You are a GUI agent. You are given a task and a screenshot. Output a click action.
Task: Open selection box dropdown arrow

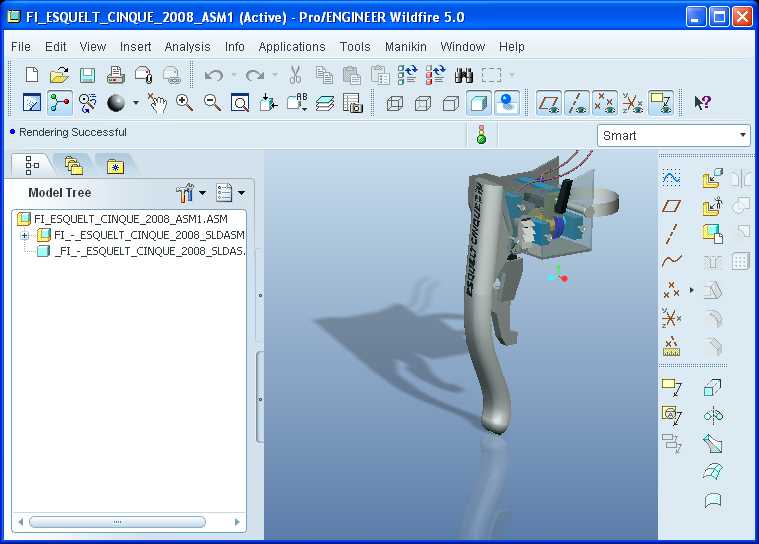tap(512, 75)
